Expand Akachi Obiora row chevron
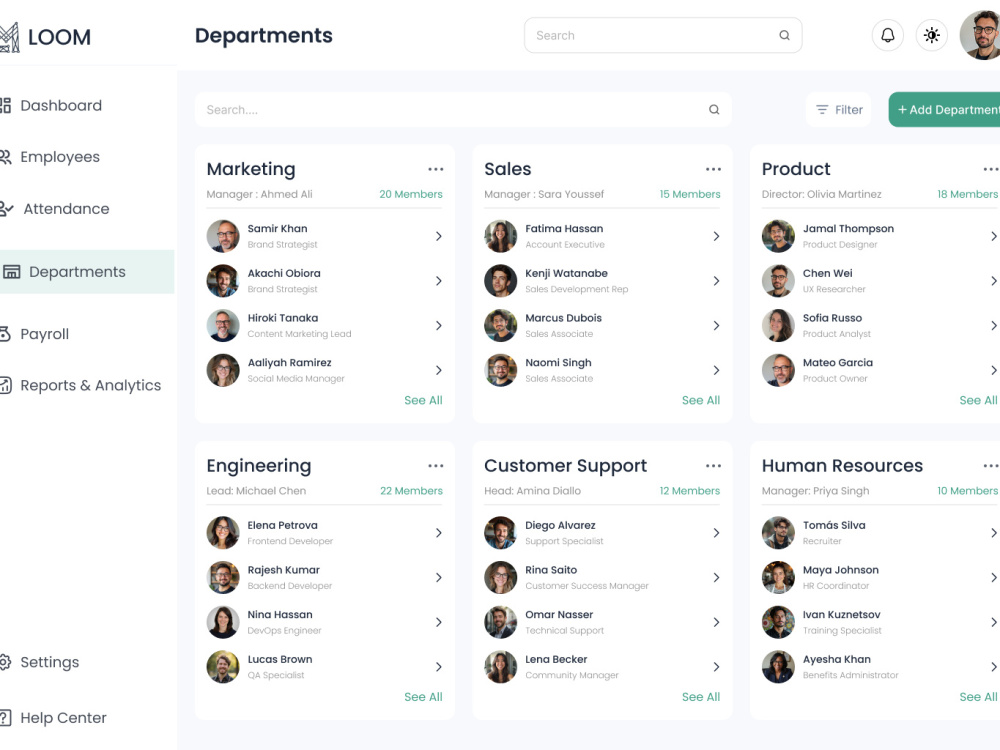 [439, 281]
